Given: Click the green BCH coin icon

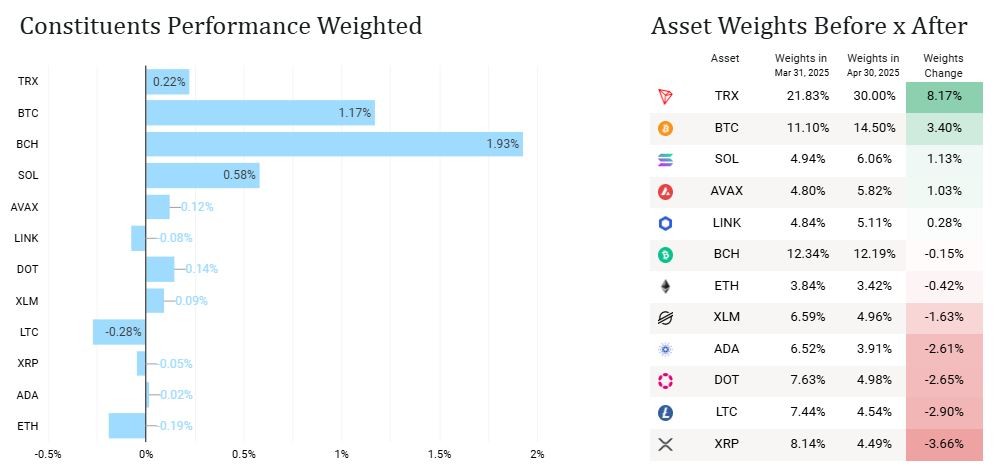Looking at the screenshot, I should tap(666, 255).
